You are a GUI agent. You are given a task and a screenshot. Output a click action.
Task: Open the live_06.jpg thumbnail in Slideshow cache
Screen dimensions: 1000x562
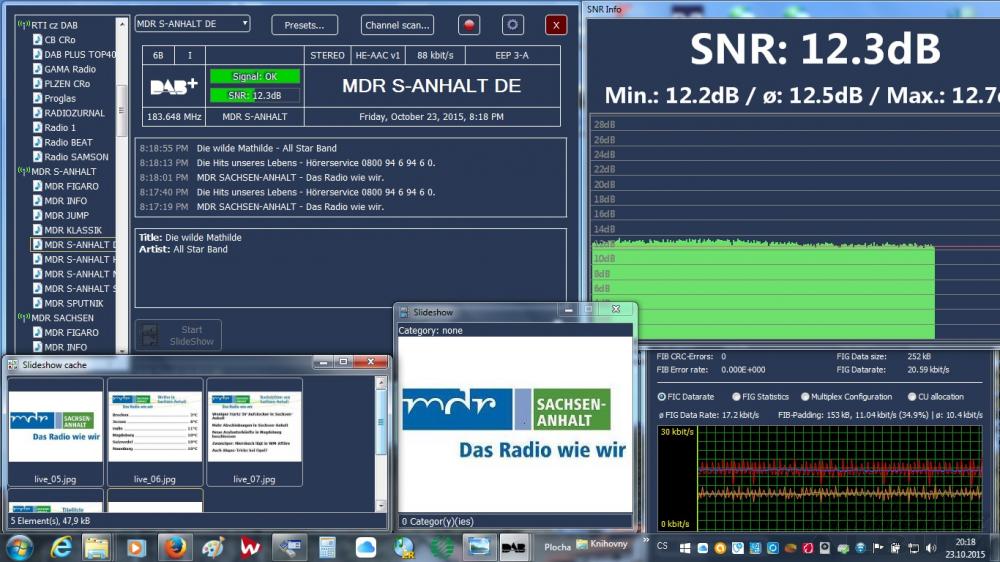(x=155, y=432)
